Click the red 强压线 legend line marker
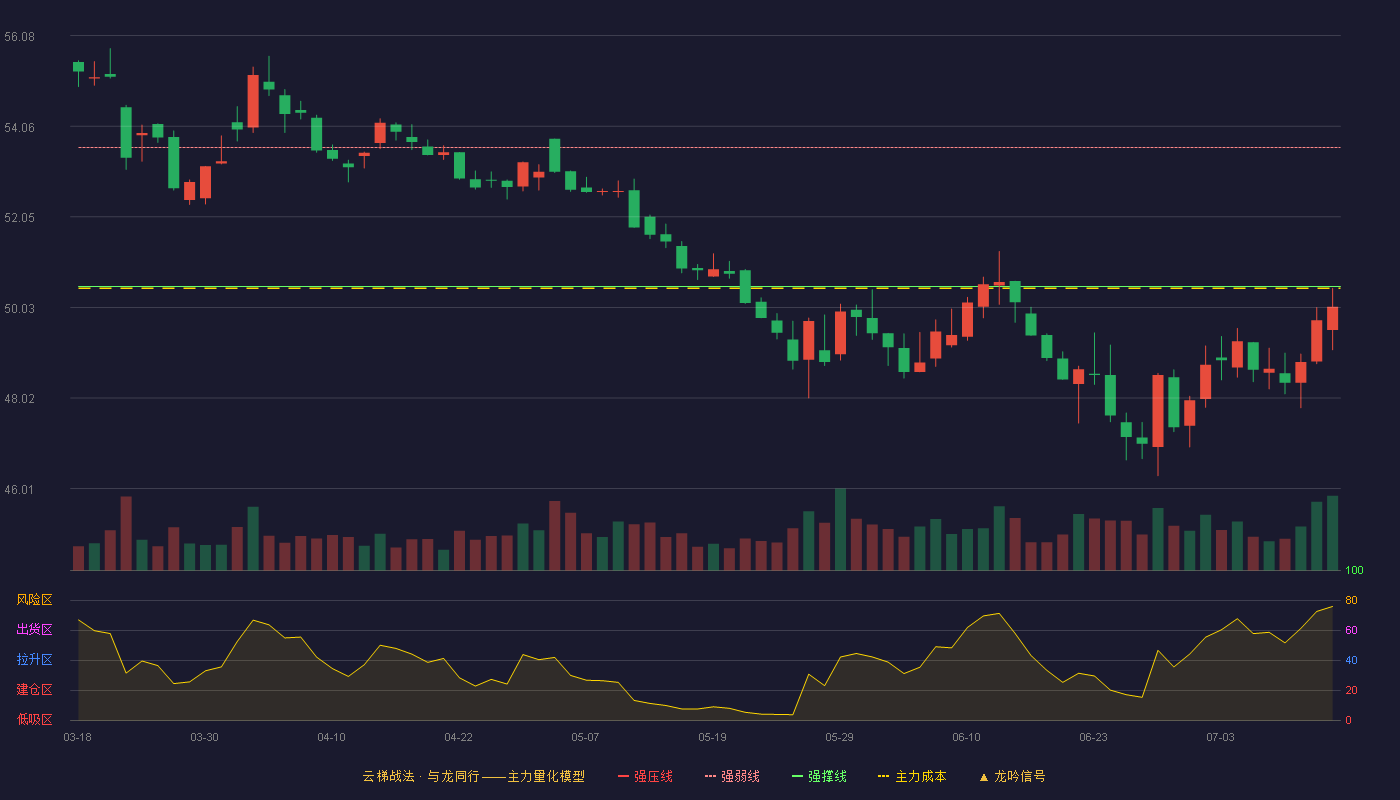The image size is (1400, 800). (x=623, y=776)
